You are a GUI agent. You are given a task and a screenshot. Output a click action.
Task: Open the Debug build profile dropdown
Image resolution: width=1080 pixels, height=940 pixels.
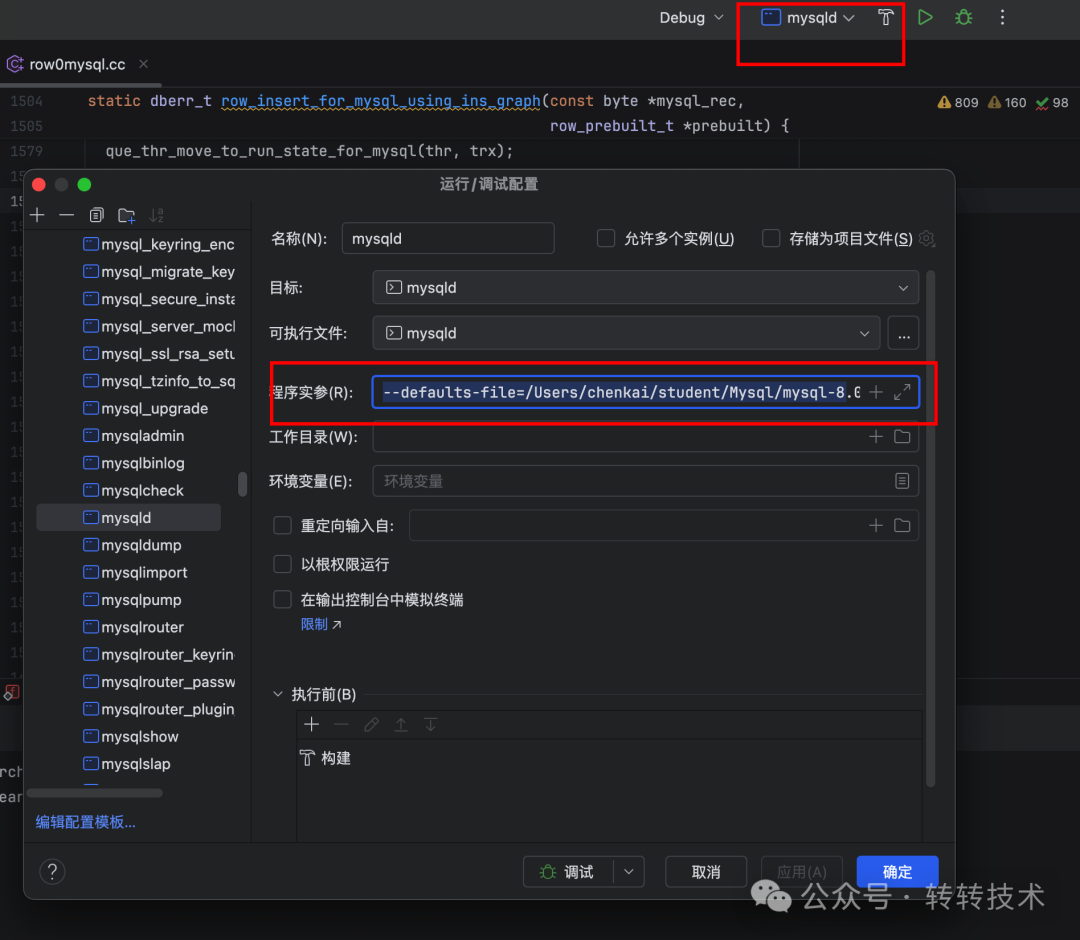(691, 17)
